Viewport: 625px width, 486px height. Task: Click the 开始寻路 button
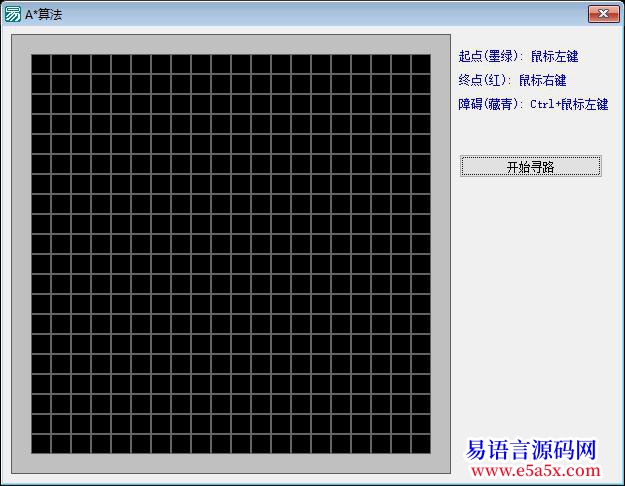coord(530,167)
